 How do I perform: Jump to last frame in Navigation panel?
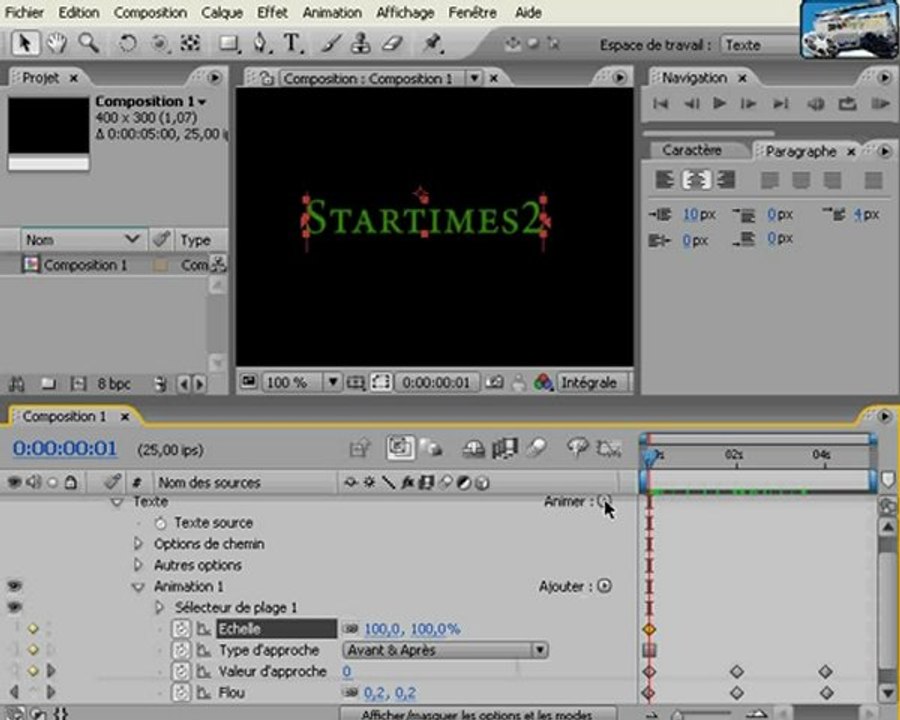(x=779, y=104)
